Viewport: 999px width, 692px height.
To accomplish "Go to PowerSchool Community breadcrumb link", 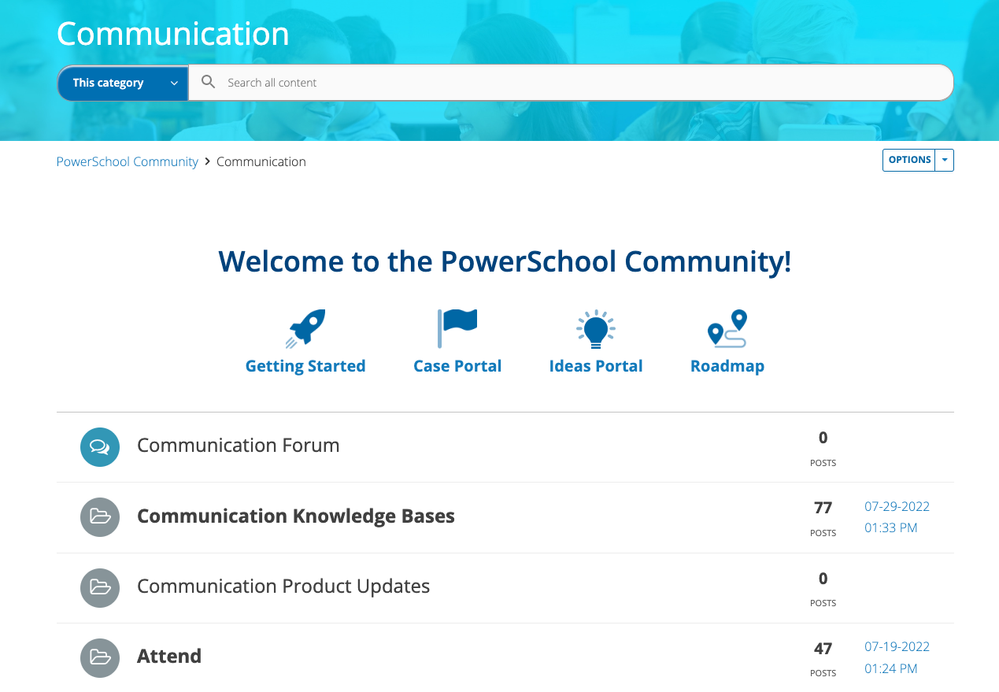I will click(127, 162).
